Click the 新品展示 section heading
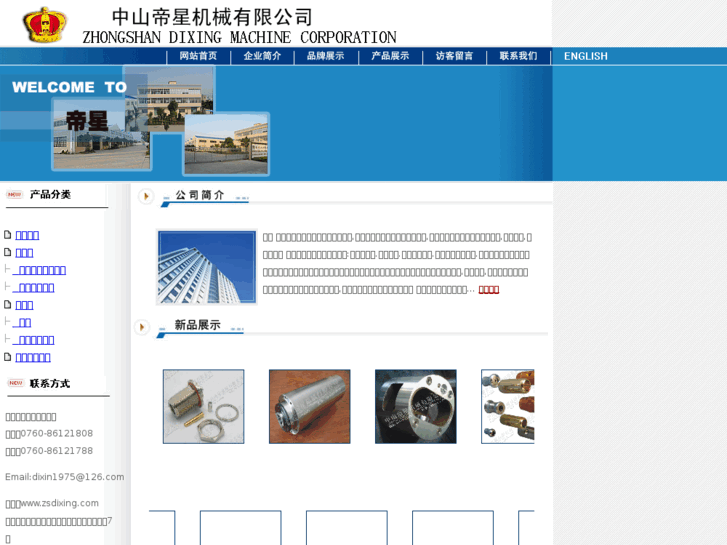 [198, 325]
